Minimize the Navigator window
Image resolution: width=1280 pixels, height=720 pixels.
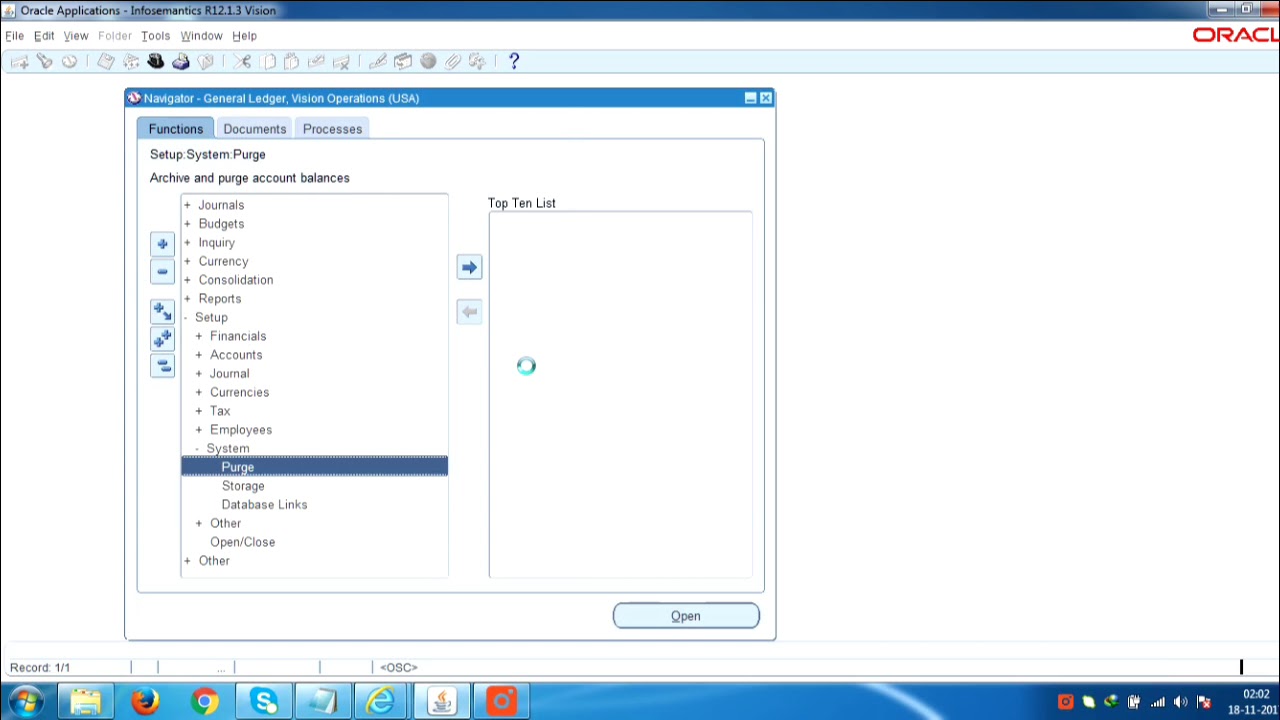click(750, 98)
